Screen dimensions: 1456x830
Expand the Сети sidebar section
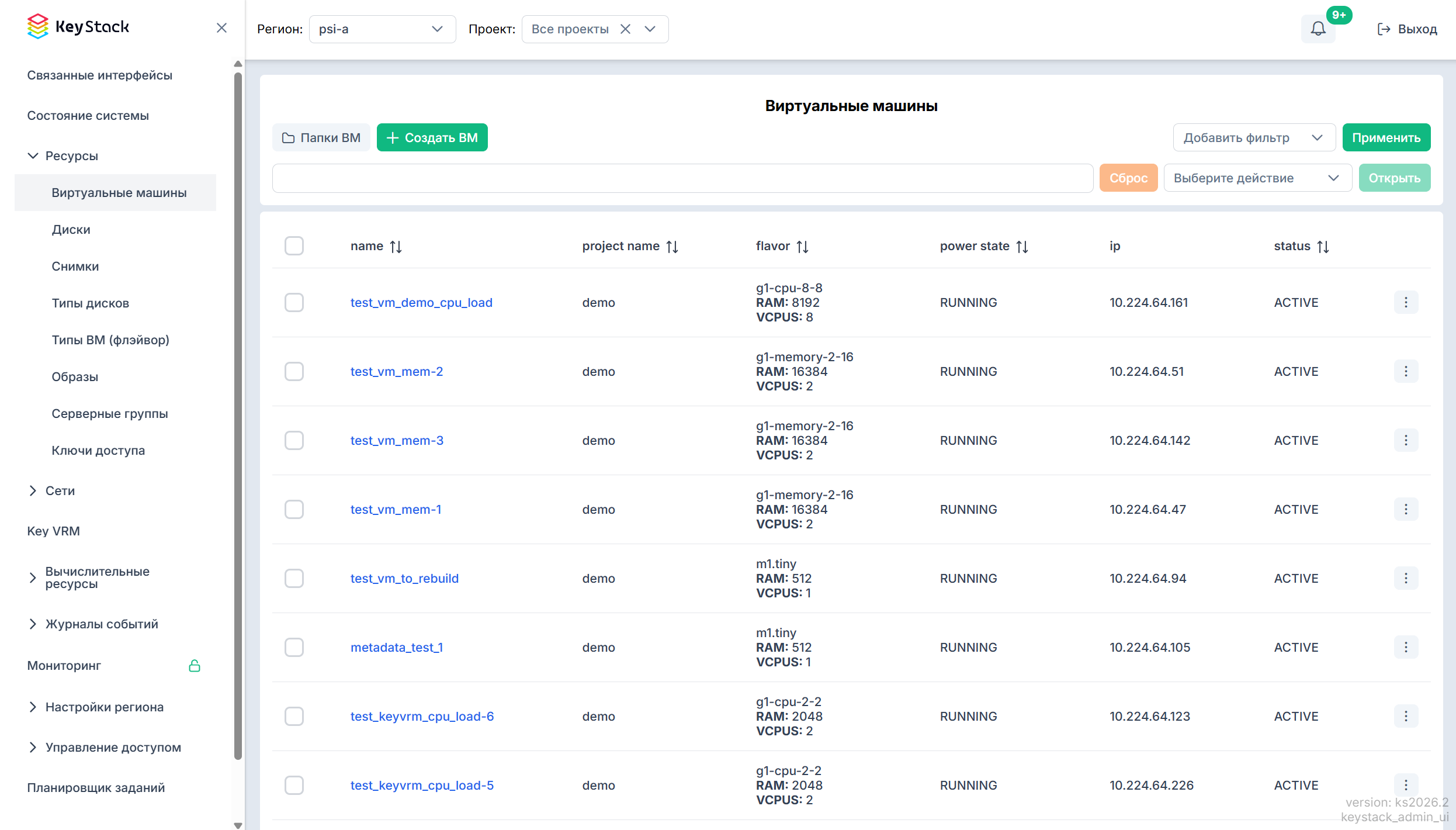60,490
